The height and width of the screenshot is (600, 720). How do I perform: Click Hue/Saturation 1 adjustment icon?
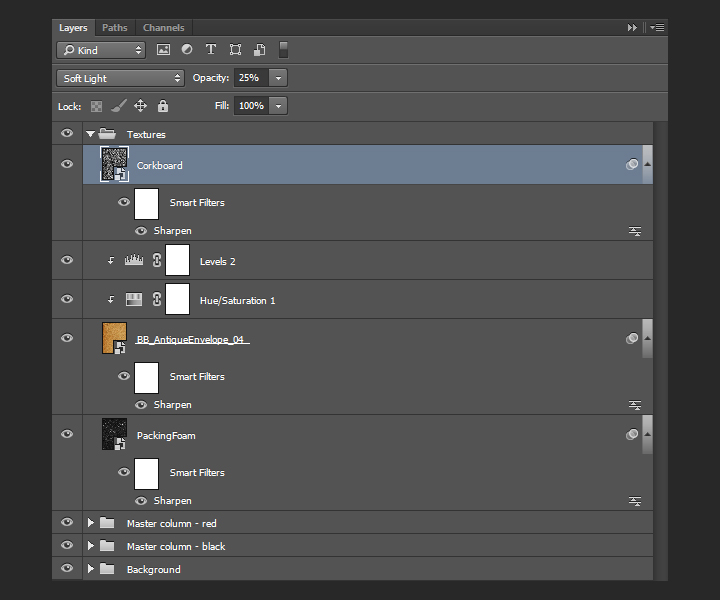click(x=134, y=300)
